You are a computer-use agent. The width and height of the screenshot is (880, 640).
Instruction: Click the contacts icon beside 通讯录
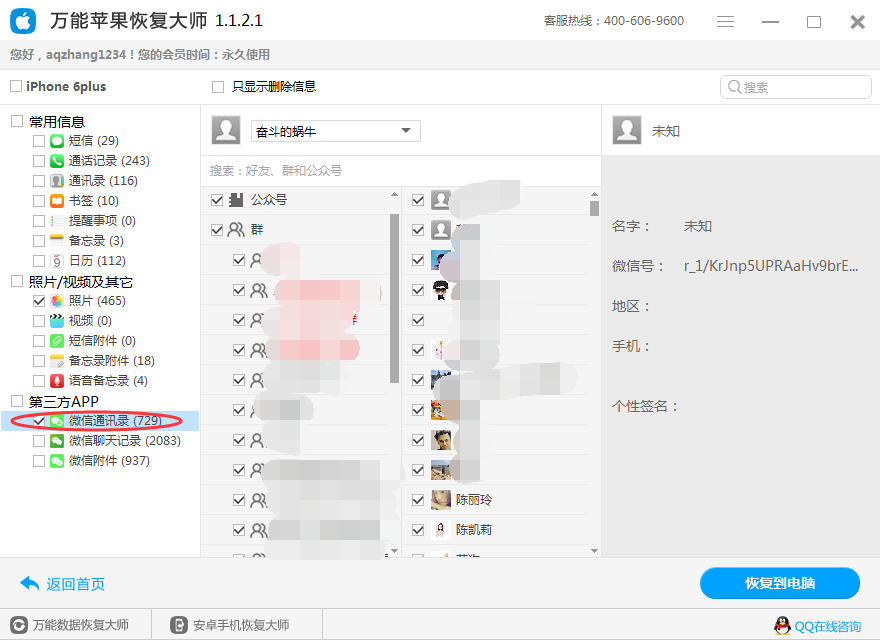57,181
